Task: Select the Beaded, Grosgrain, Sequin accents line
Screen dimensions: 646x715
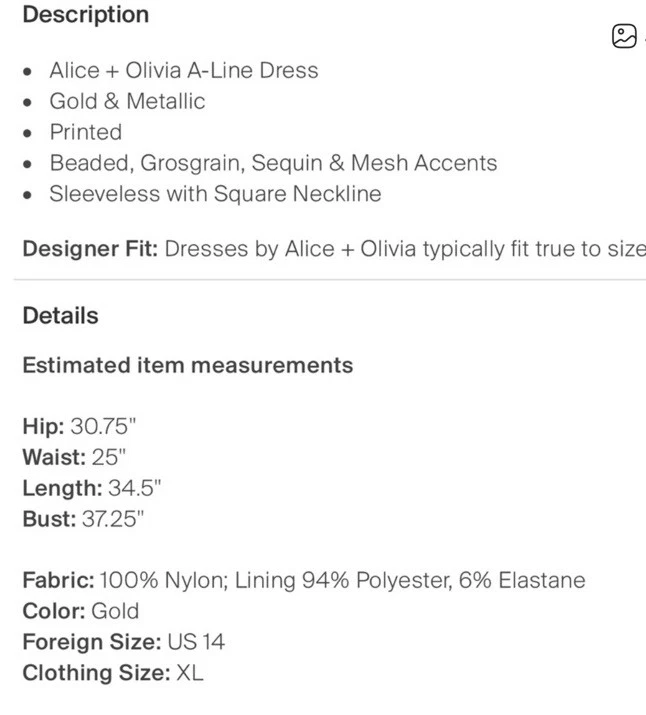Action: click(273, 163)
